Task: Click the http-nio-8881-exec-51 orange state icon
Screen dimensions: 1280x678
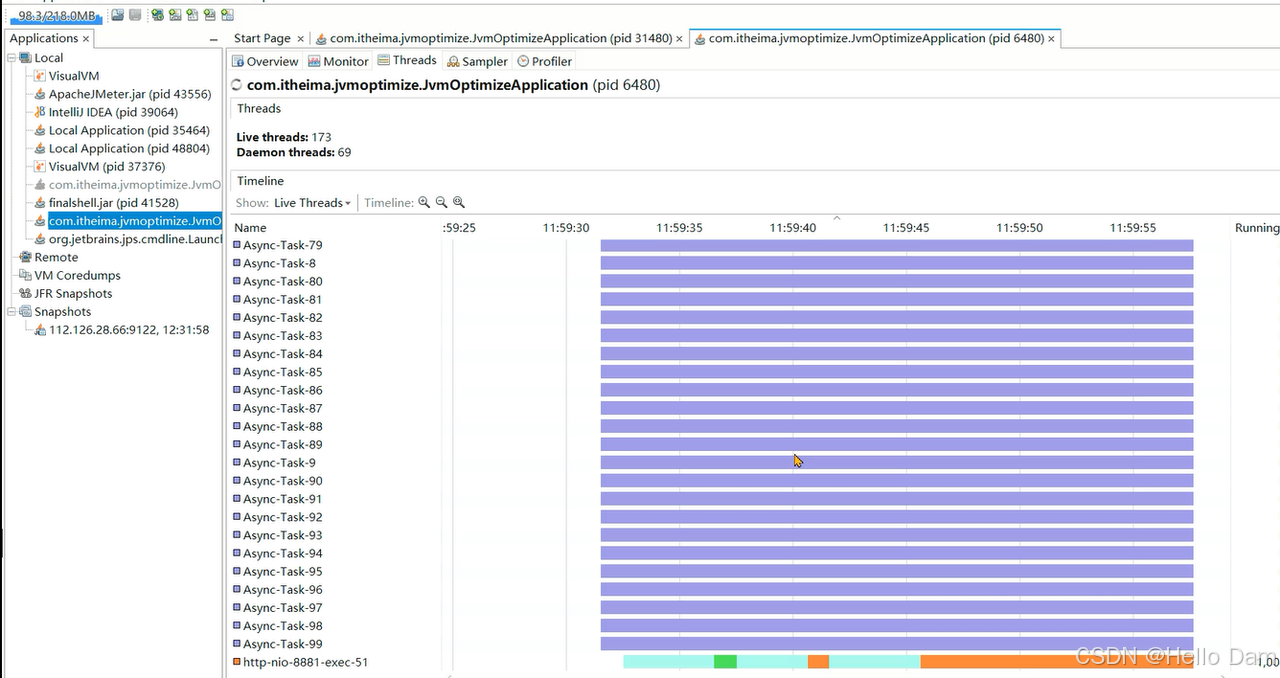Action: pos(237,662)
